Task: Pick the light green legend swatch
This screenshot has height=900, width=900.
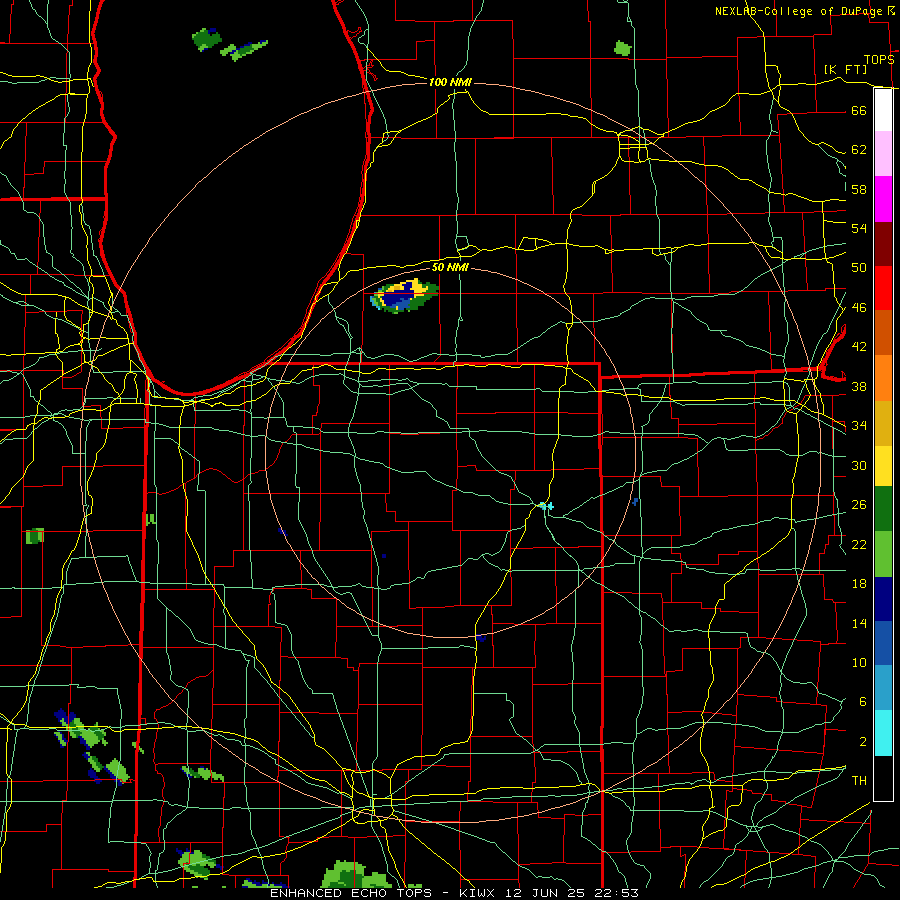Action: [883, 554]
